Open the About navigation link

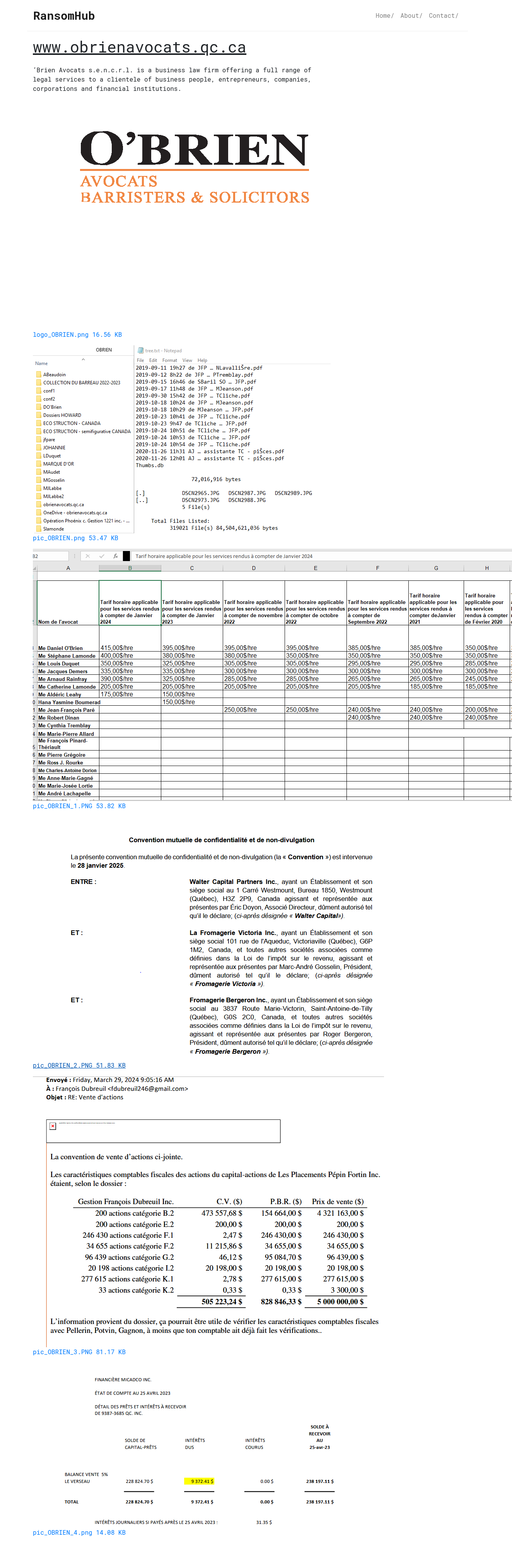(411, 16)
